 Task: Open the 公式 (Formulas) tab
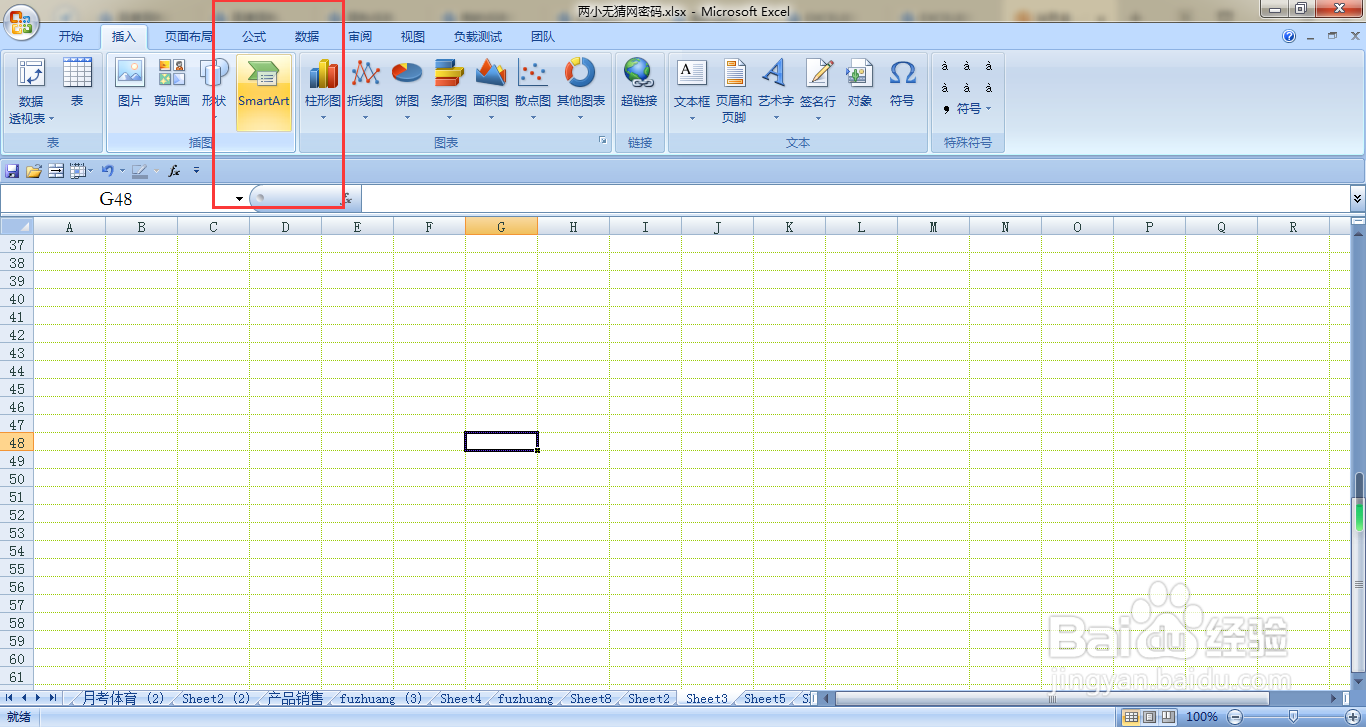(x=254, y=37)
